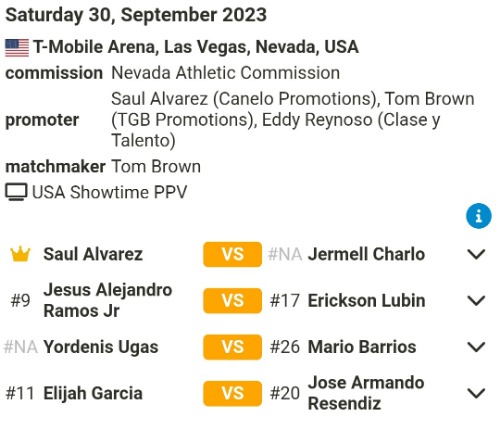This screenshot has width=500, height=429.
Task: Click VS button for Ramos and Lubin
Action: [233, 301]
